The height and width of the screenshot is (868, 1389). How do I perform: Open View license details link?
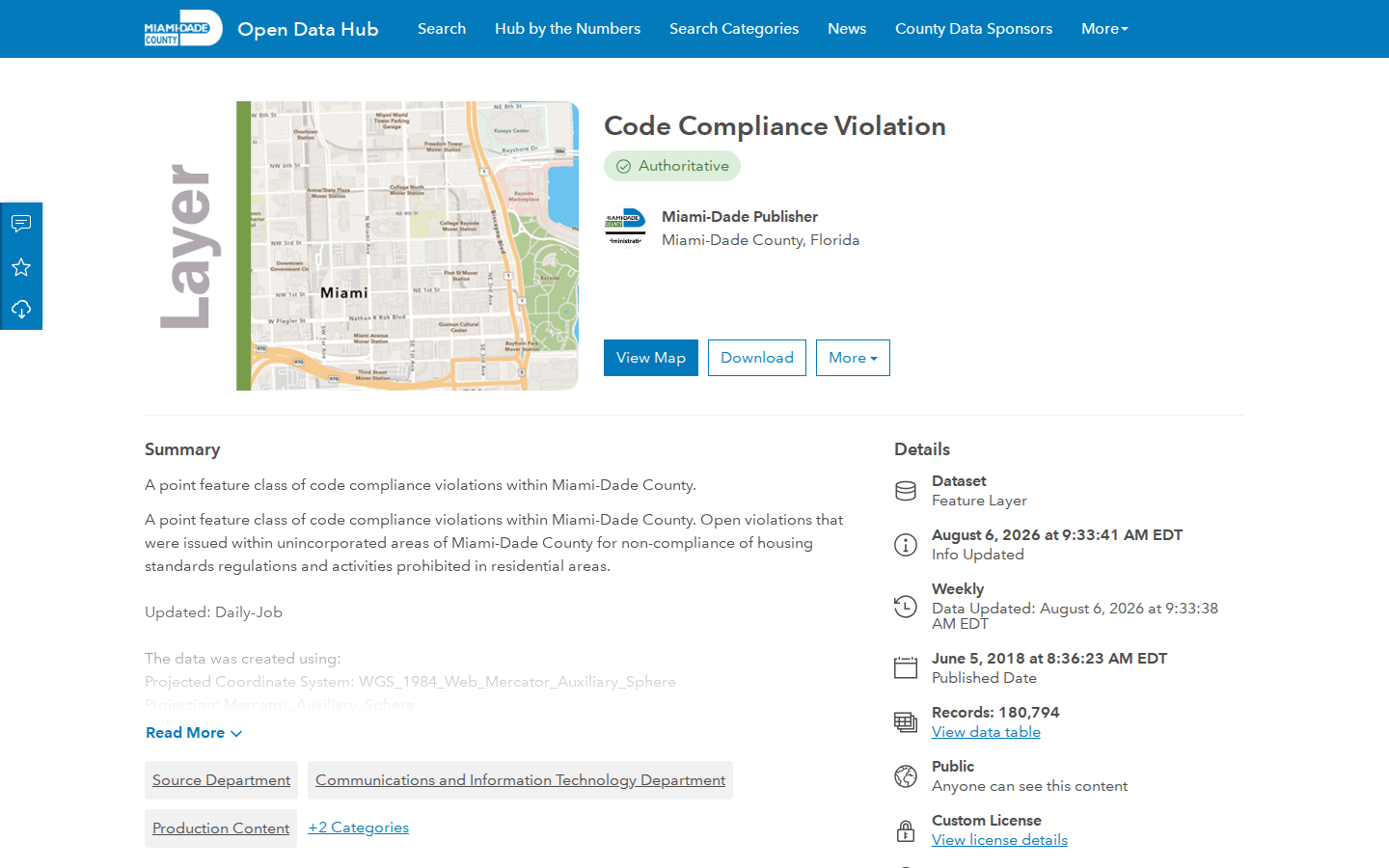tap(999, 840)
